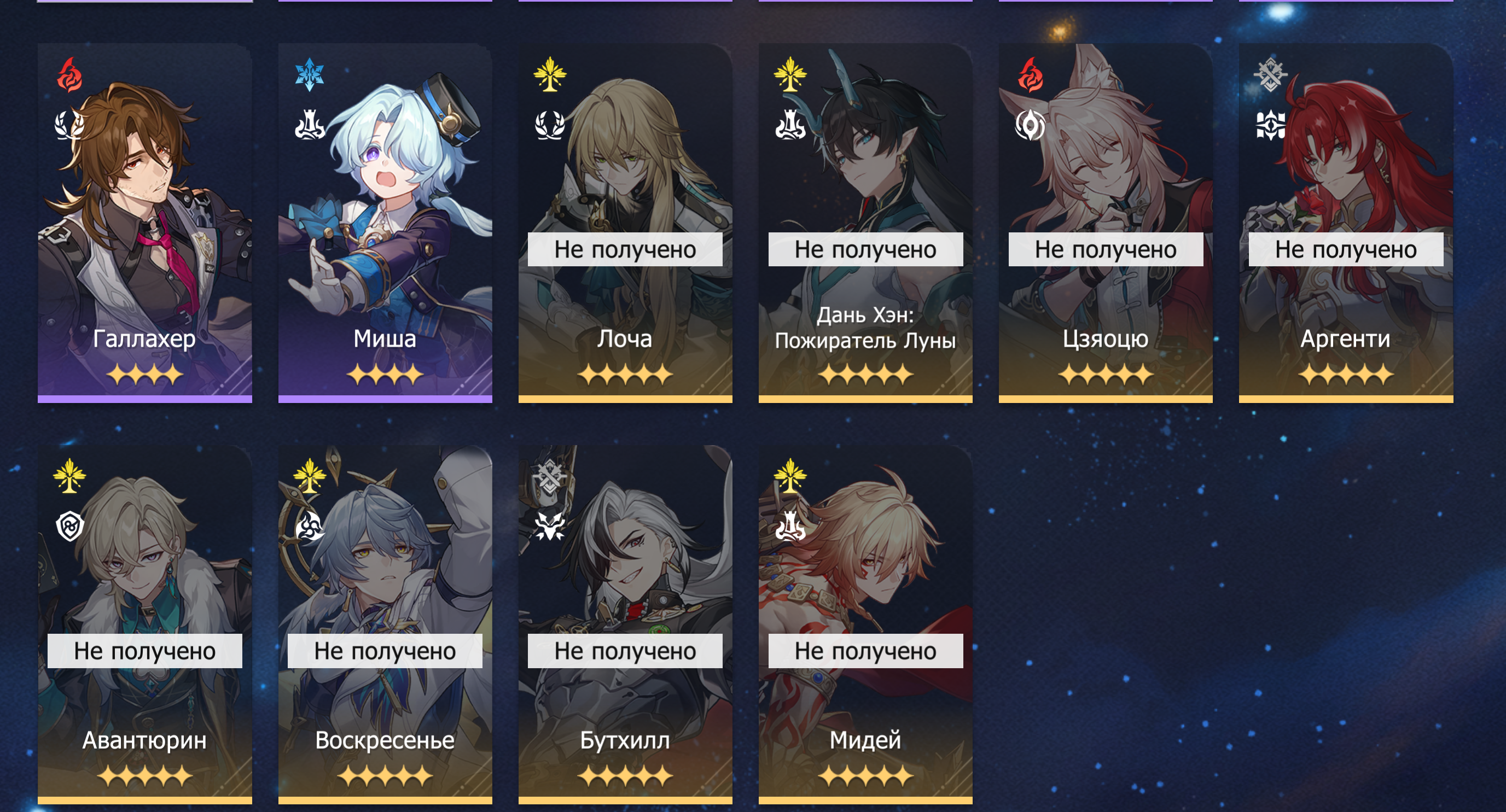Click the Abundance path icon on Галлахер card
This screenshot has width=1506, height=812.
69,125
